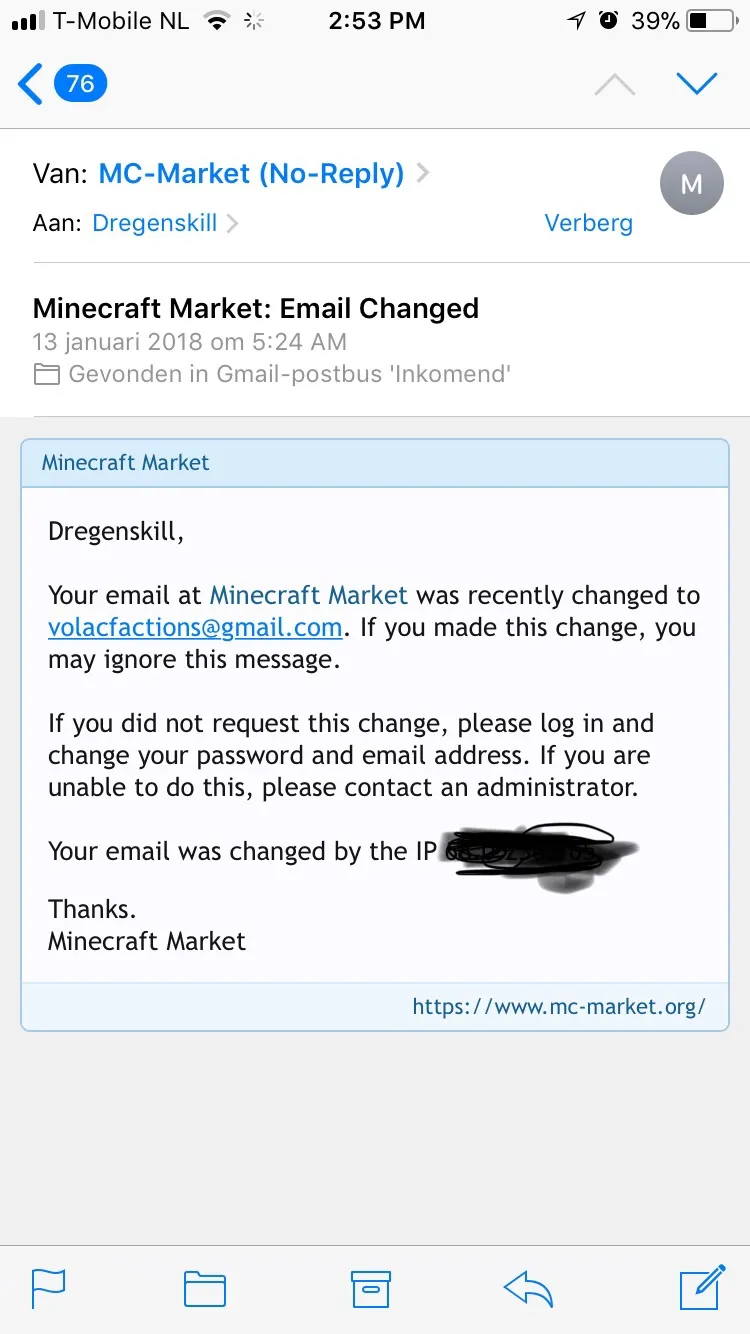Go to previous message with up chevron
Viewport: 750px width, 1334px height.
tap(615, 85)
